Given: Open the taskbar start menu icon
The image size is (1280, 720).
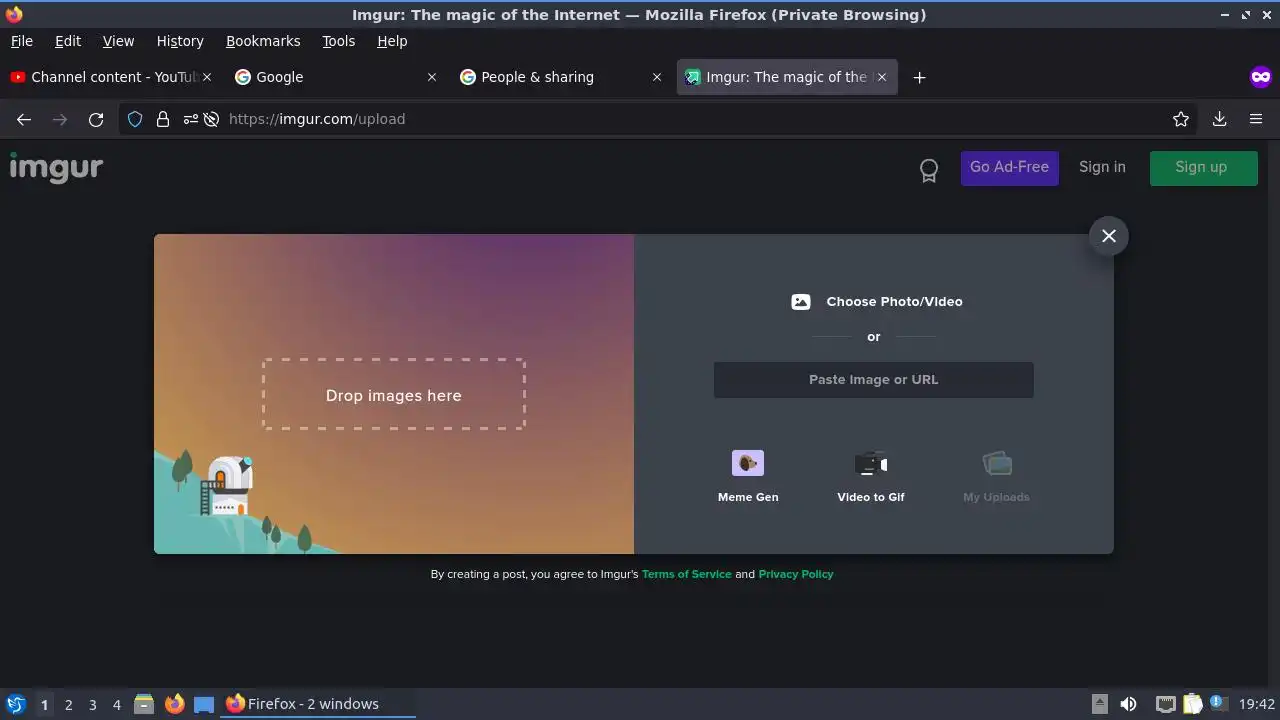Looking at the screenshot, I should pyautogui.click(x=16, y=704).
